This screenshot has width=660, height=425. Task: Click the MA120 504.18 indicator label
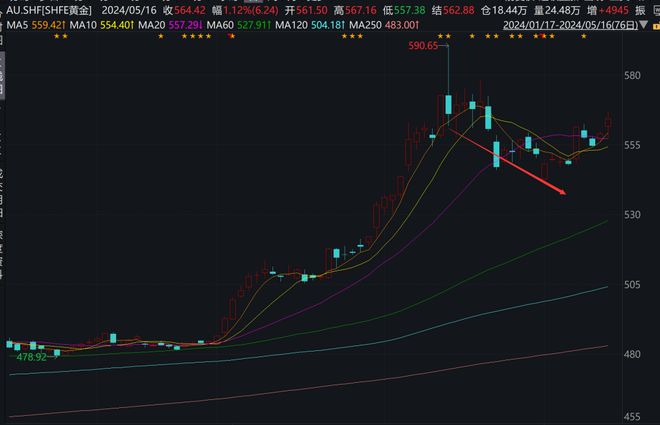(x=310, y=25)
